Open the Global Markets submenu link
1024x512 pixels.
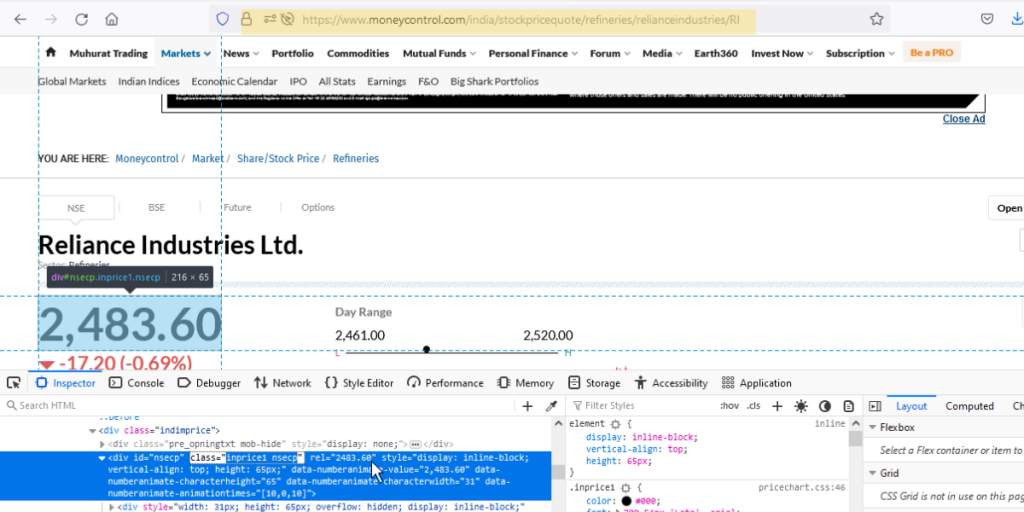pyautogui.click(x=72, y=82)
